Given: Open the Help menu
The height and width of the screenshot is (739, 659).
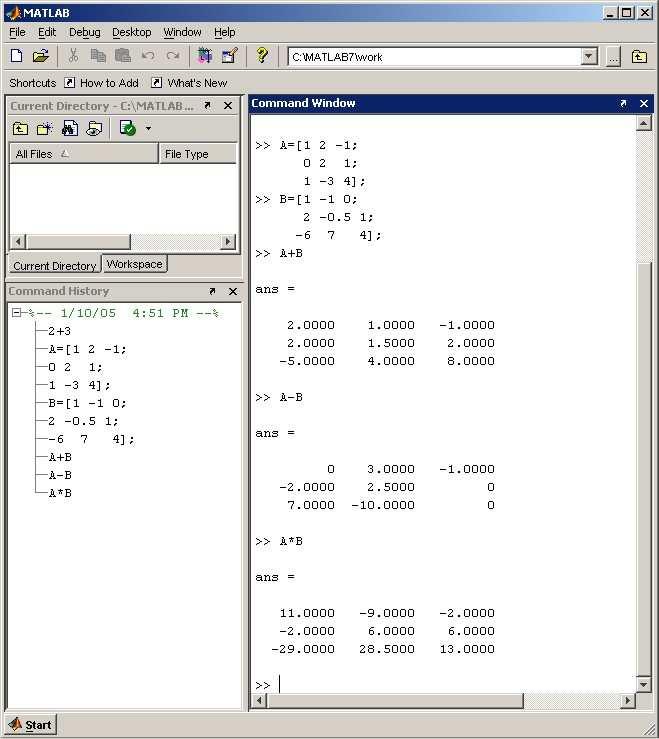Looking at the screenshot, I should [224, 32].
